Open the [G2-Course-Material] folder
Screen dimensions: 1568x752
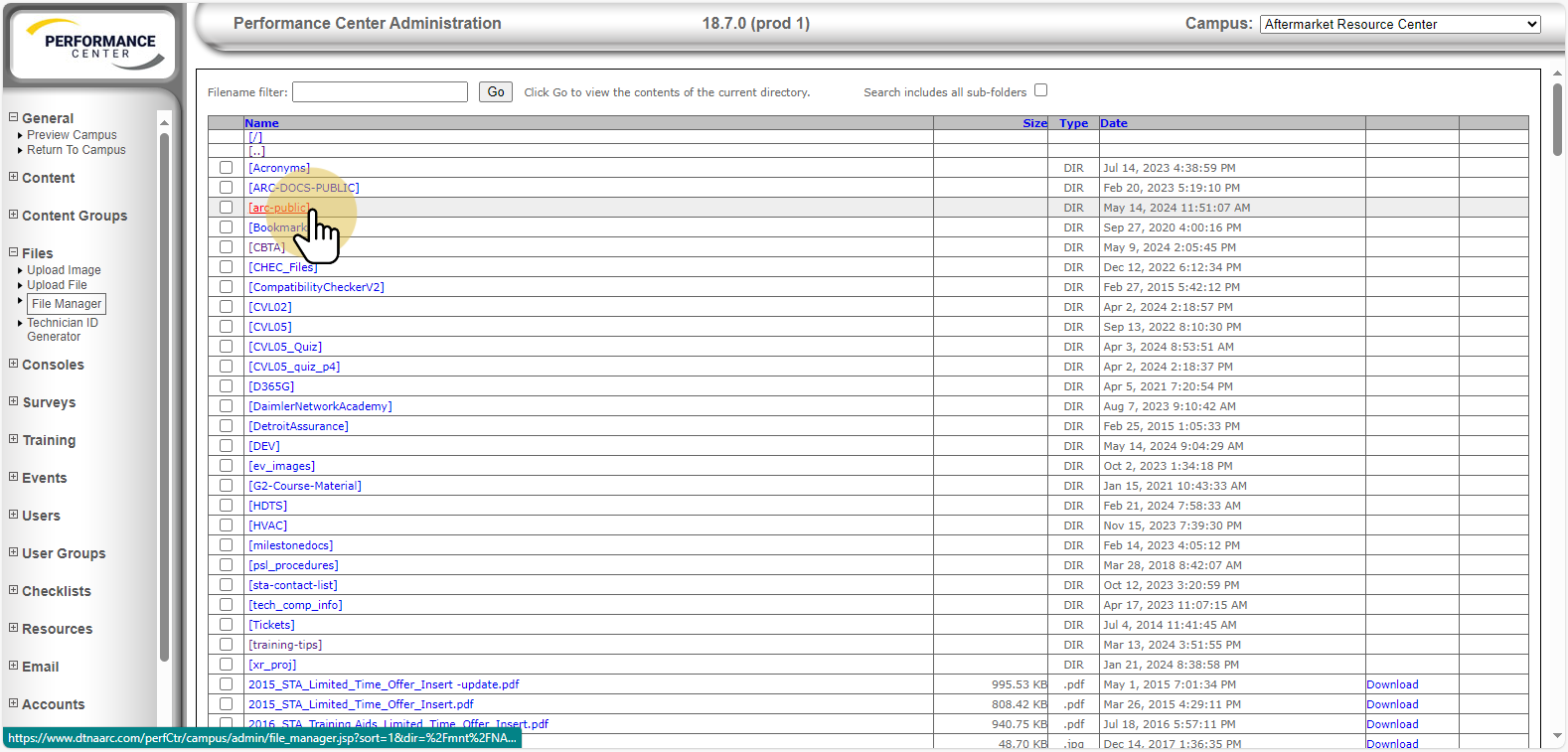305,486
